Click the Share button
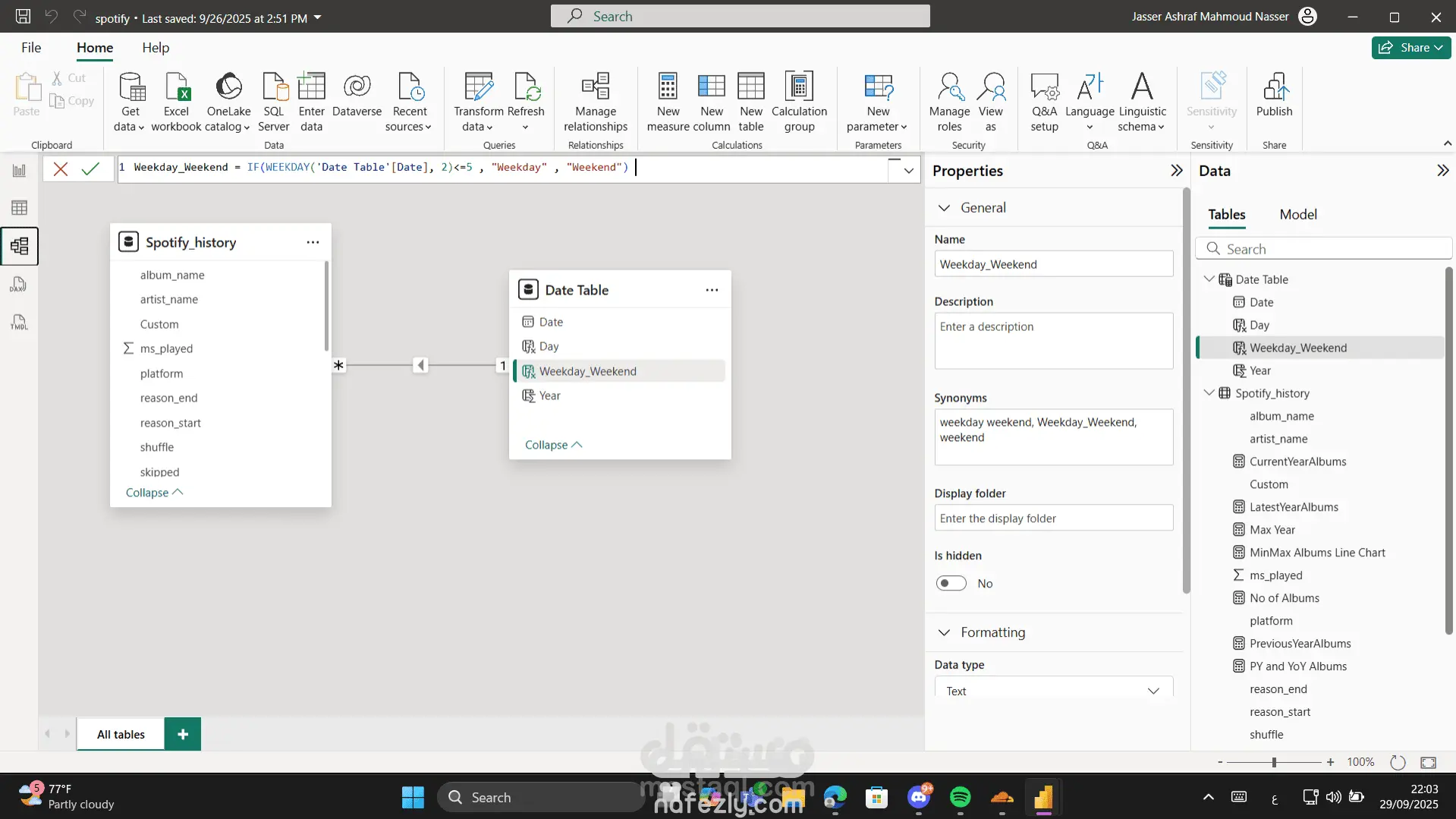 click(x=1410, y=48)
